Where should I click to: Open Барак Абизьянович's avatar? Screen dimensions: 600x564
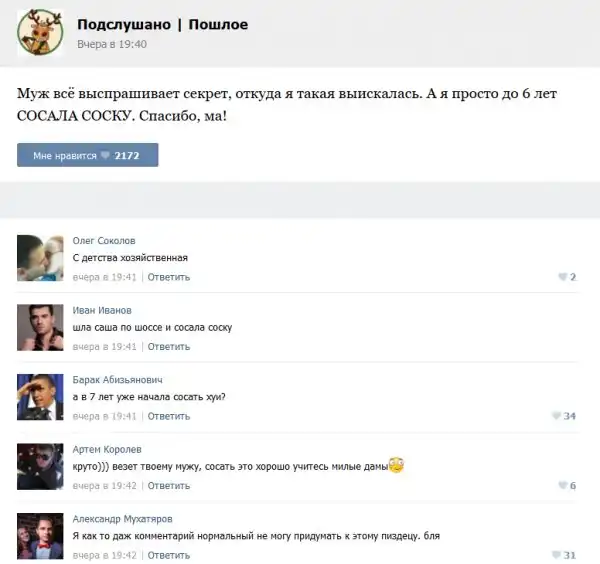click(x=40, y=397)
